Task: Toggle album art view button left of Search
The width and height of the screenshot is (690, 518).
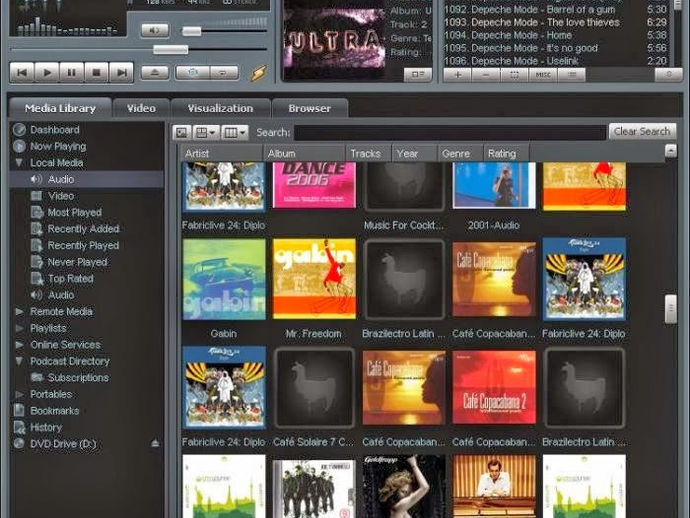Action: pos(182,132)
